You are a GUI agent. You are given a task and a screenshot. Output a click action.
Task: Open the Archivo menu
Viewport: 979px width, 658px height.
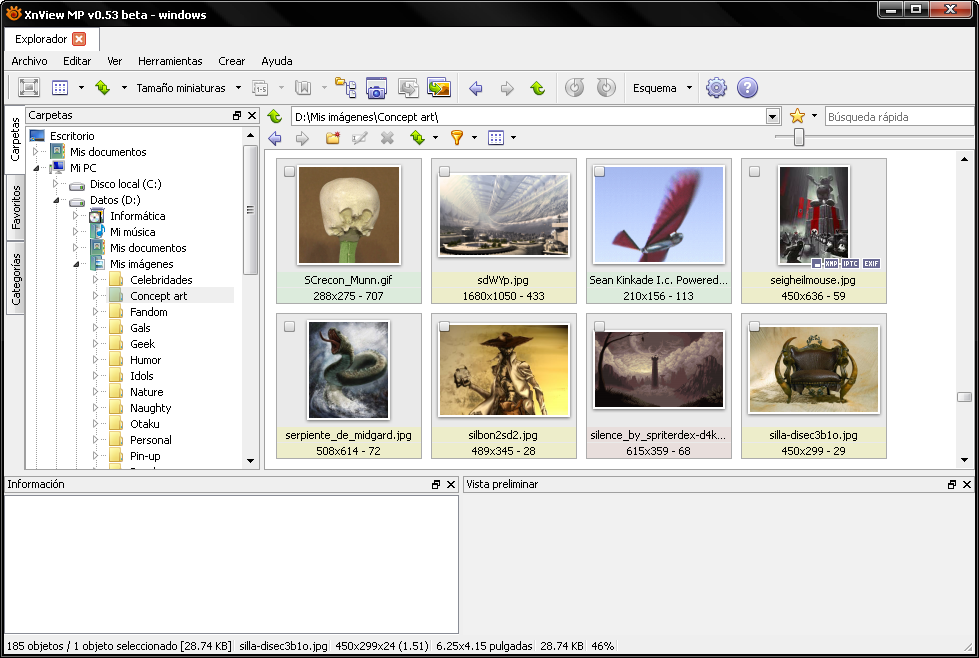click(29, 61)
